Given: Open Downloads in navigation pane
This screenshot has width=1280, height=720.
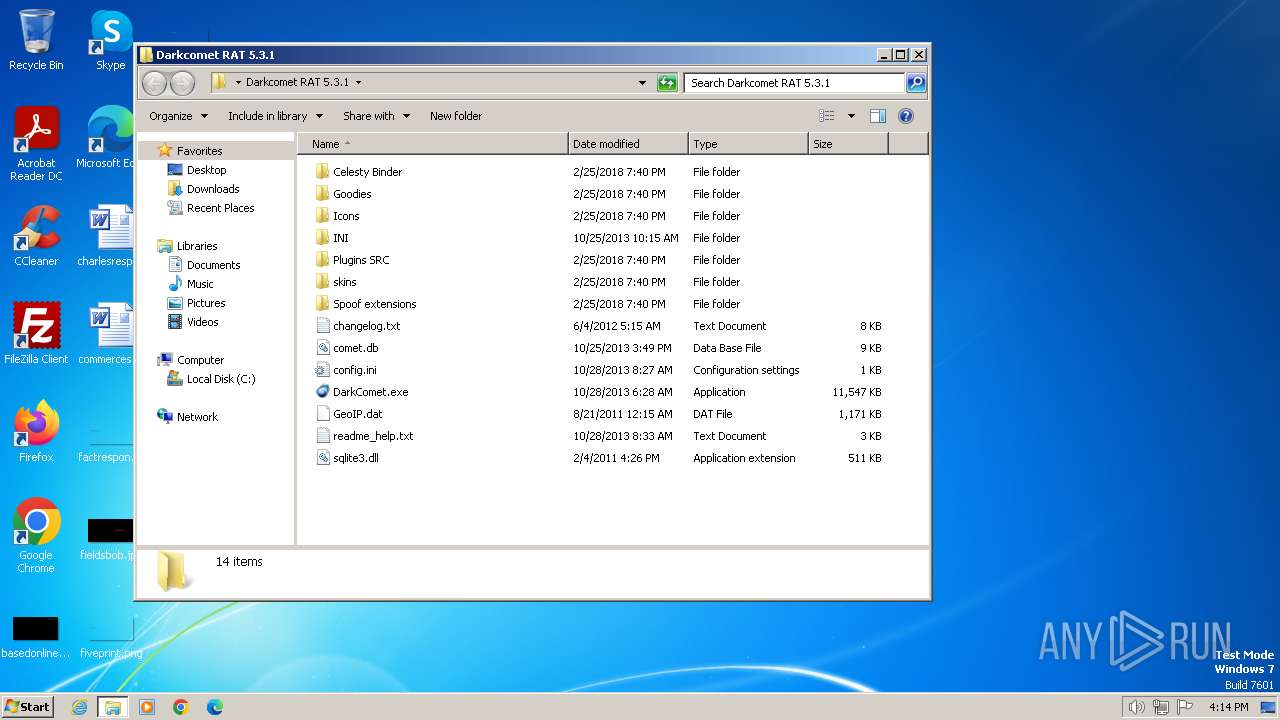Looking at the screenshot, I should tap(213, 189).
